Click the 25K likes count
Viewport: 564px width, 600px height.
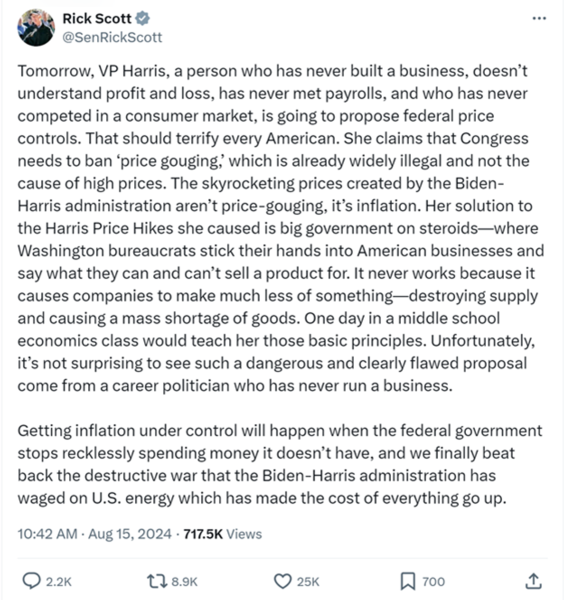[x=308, y=582]
